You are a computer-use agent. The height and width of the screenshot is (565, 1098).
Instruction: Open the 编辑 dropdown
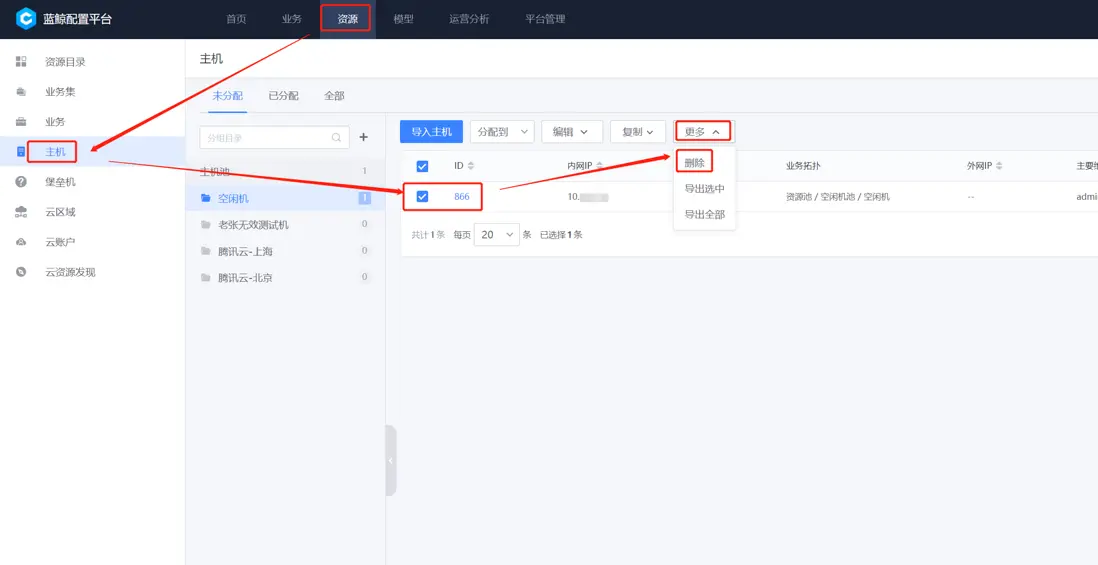pyautogui.click(x=572, y=132)
